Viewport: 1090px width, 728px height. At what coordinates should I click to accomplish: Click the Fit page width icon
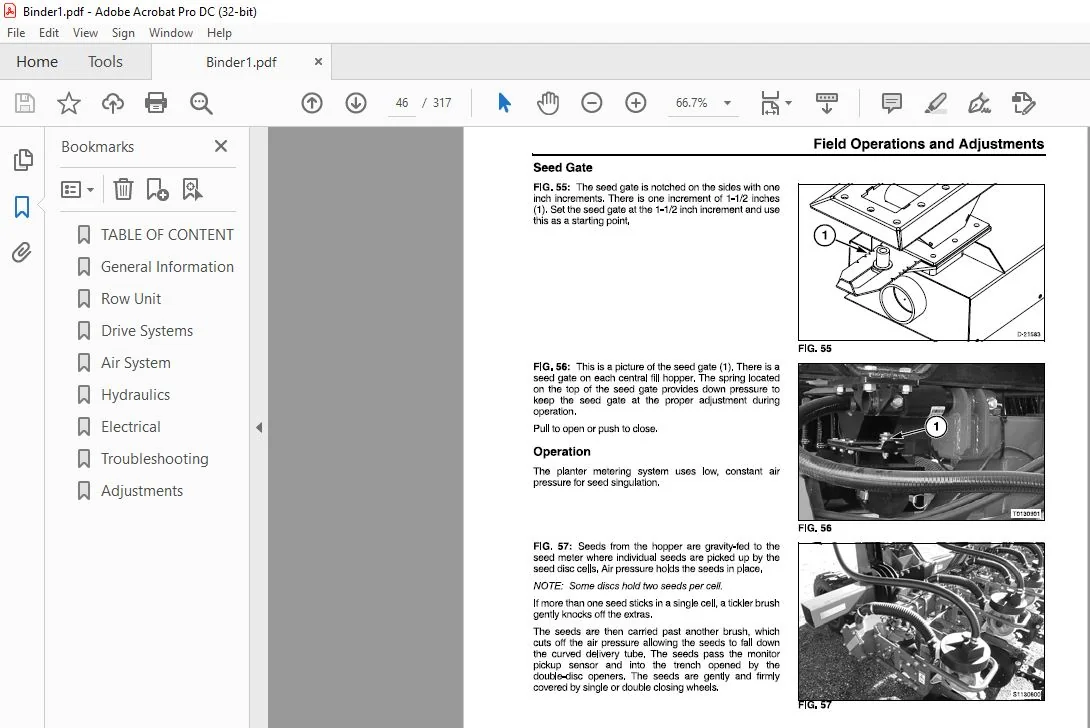tap(770, 103)
